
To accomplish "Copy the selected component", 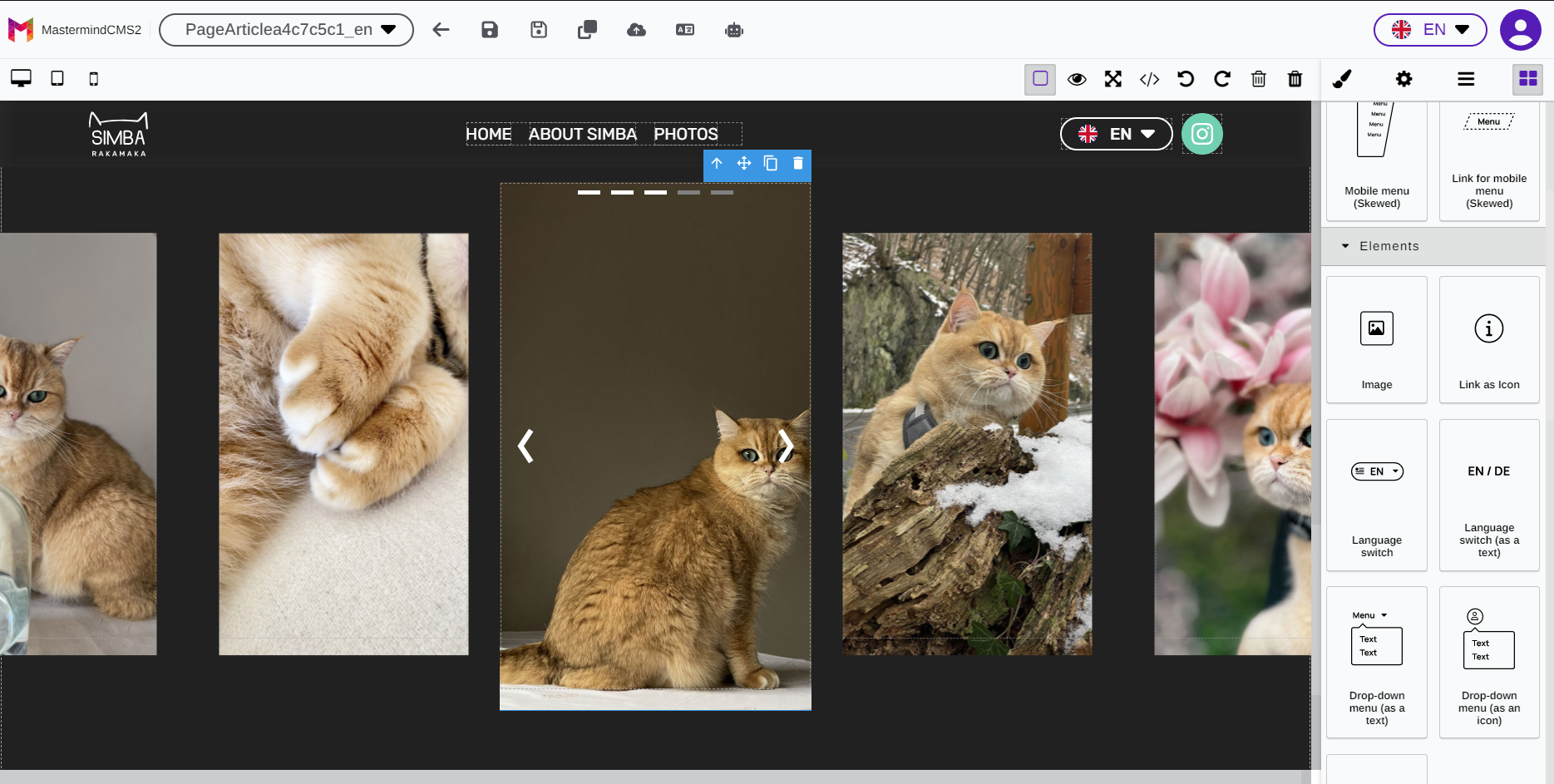I will tap(771, 163).
